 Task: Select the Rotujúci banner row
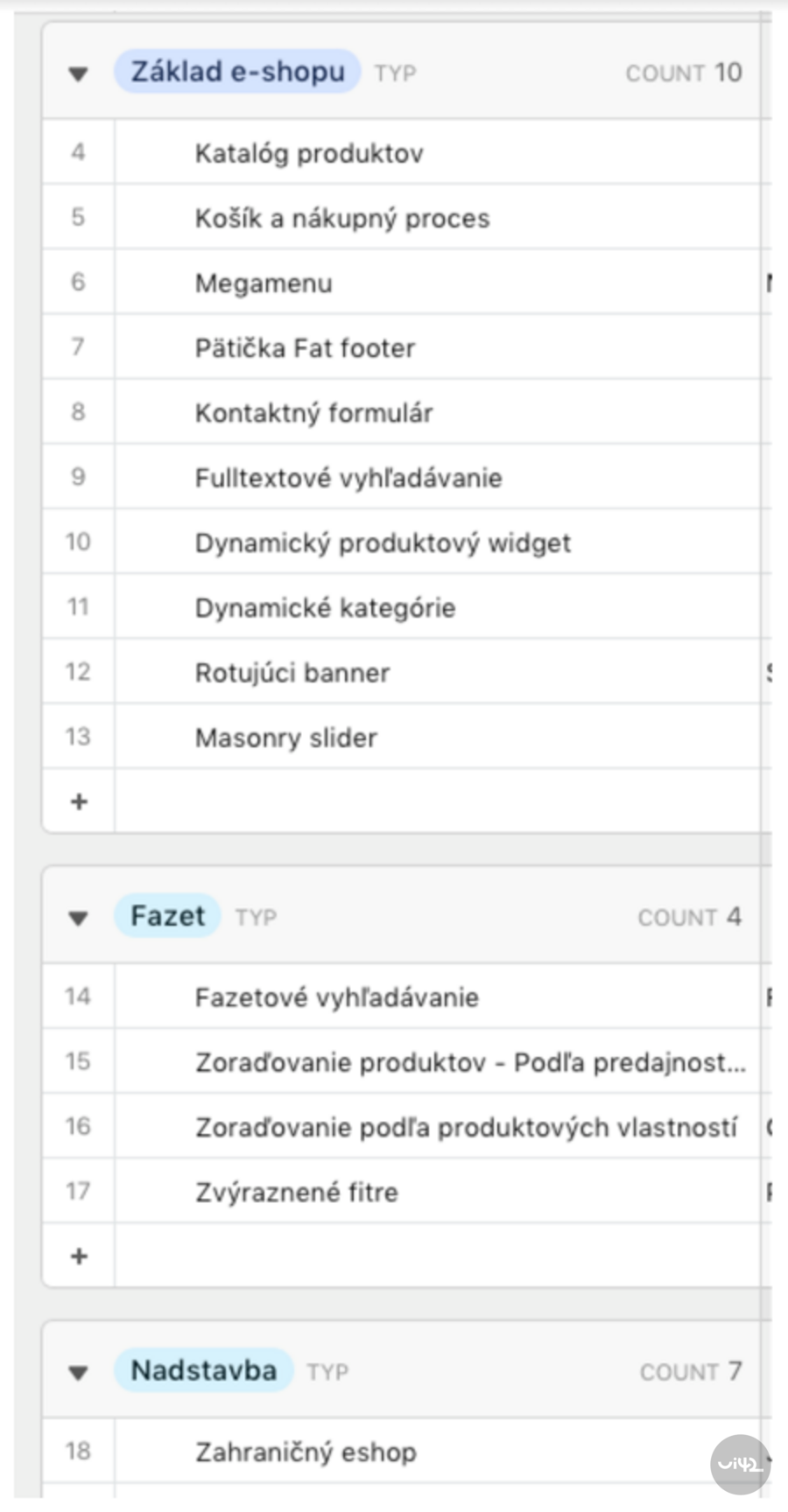[x=292, y=672]
